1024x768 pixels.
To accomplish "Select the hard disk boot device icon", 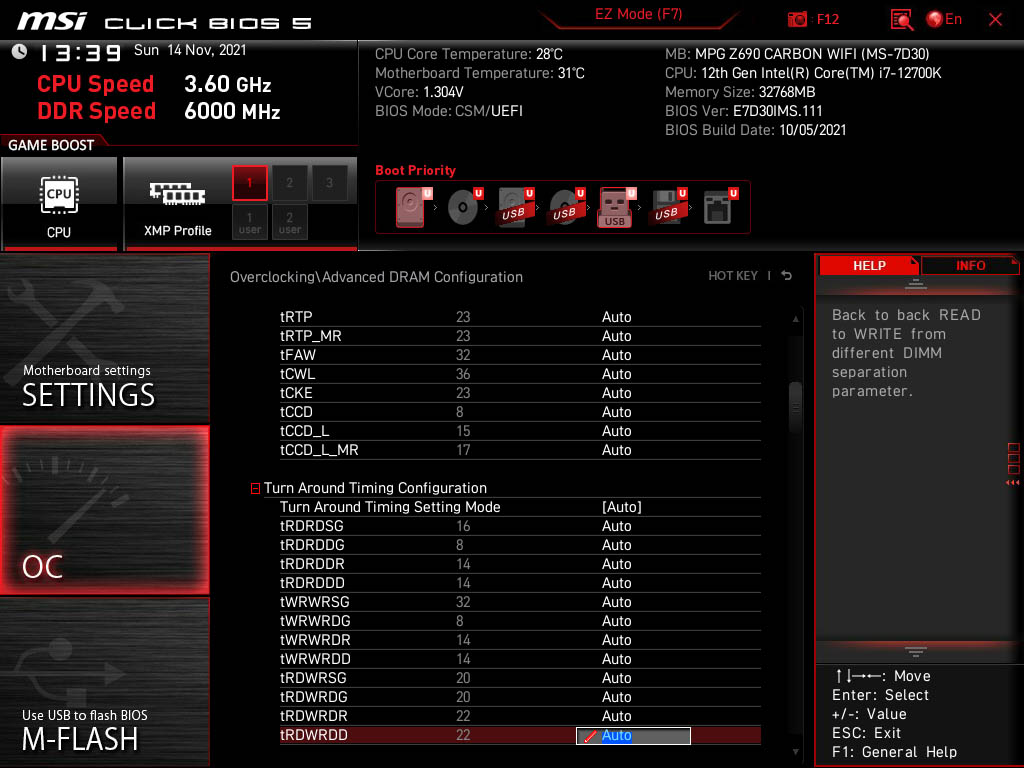I will point(410,208).
